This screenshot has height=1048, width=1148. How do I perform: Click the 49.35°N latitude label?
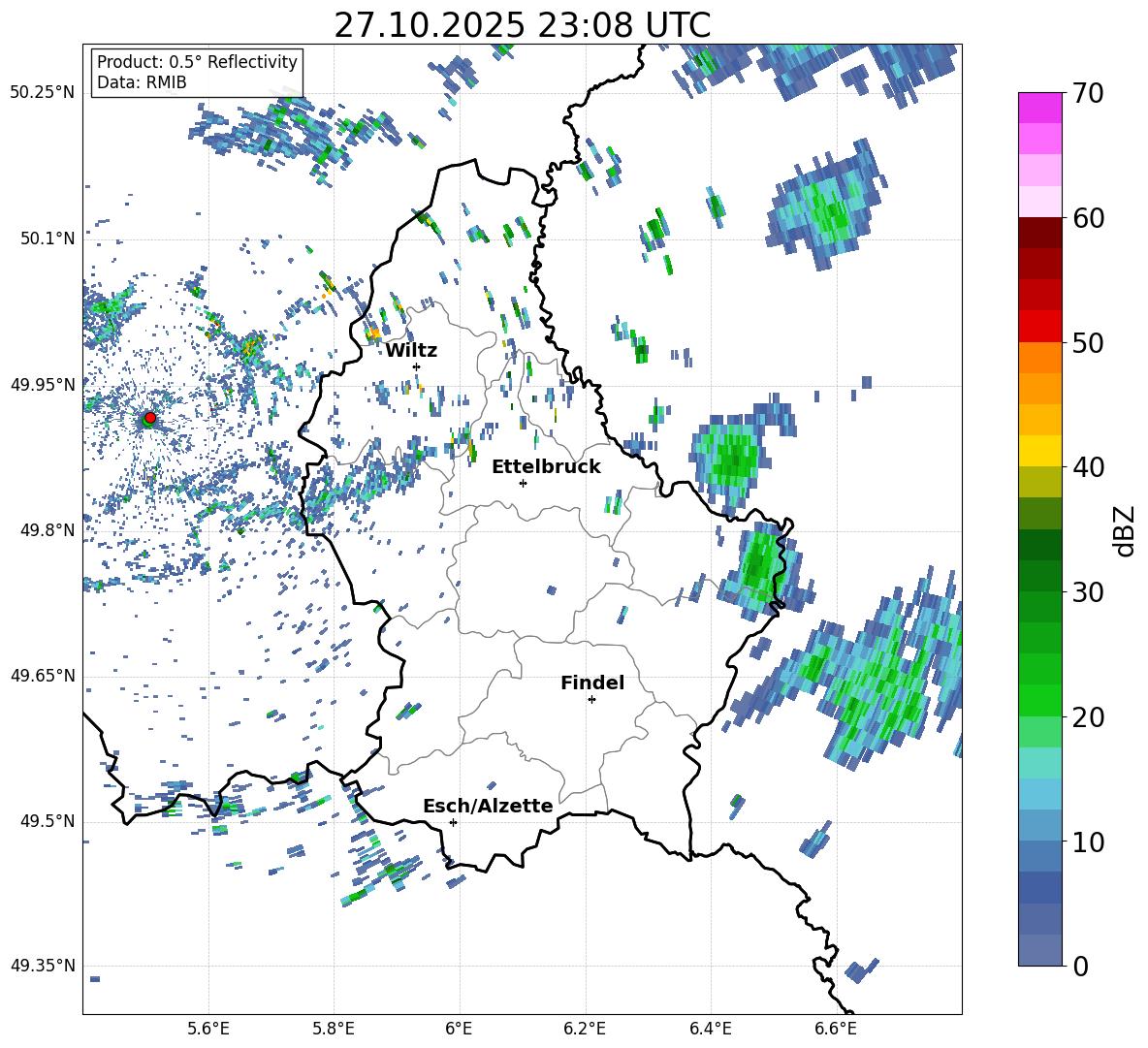click(43, 966)
